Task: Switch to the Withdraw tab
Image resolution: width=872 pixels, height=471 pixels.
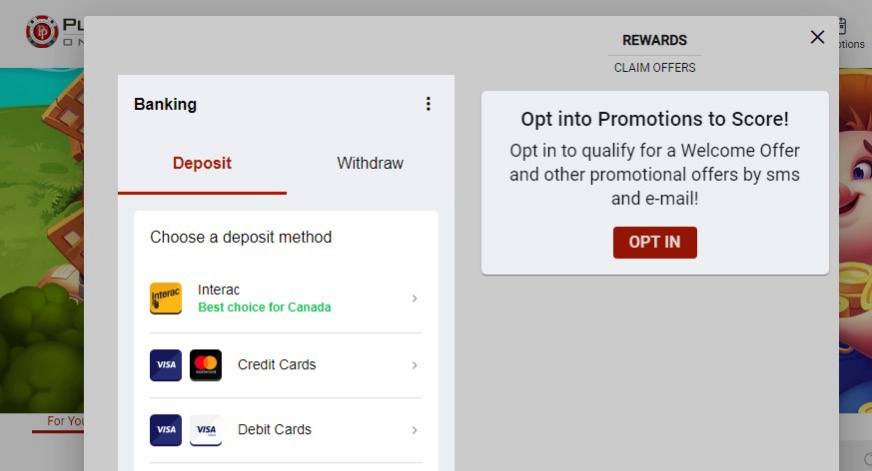Action: coord(370,163)
